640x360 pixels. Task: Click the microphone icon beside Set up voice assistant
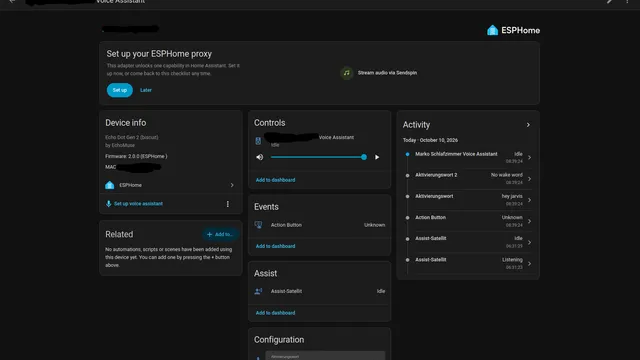tap(109, 204)
